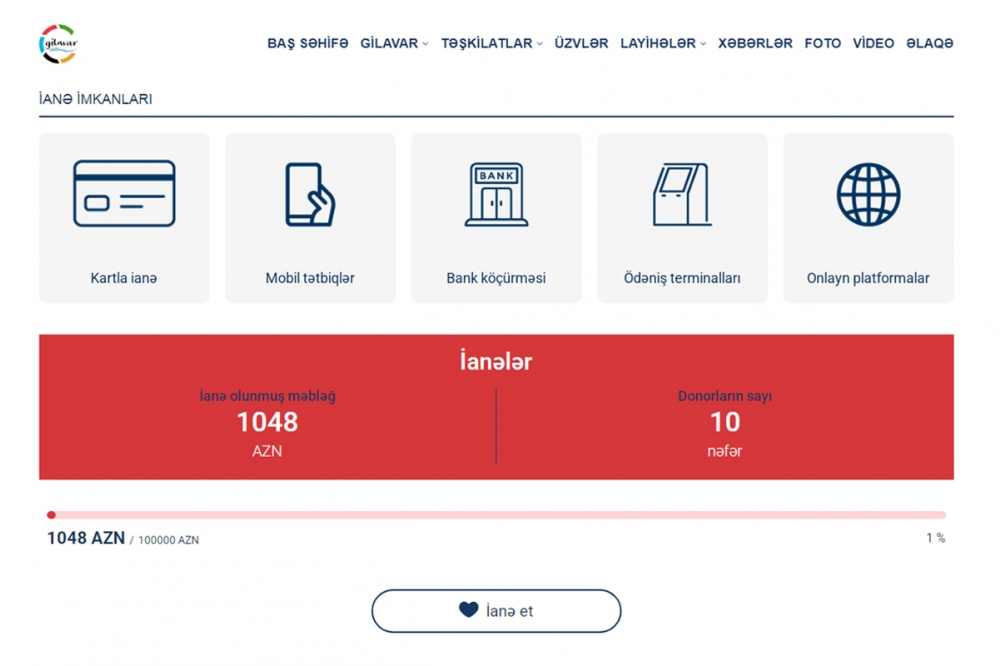Viewport: 1000px width, 666px height.
Task: Click the donation progress bar
Action: [x=496, y=515]
